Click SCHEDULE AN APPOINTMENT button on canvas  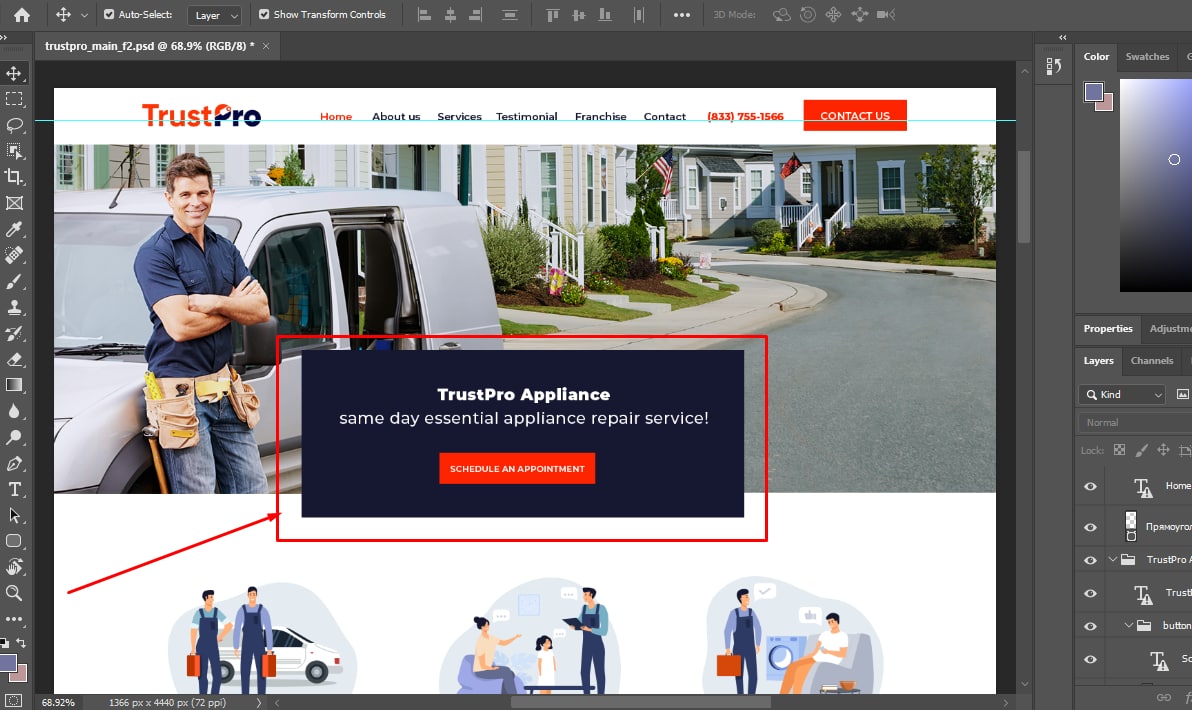(x=517, y=469)
